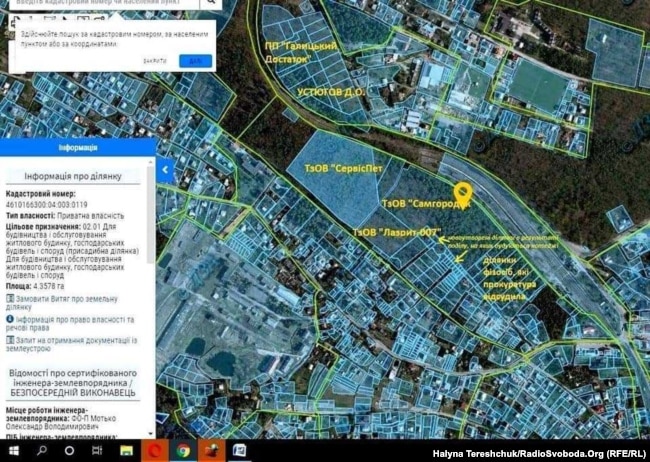Image resolution: width=650 pixels, height=462 pixels.
Task: Click the 'ФО-П Мотько Олександр Володимирович' text
Action: [61, 422]
